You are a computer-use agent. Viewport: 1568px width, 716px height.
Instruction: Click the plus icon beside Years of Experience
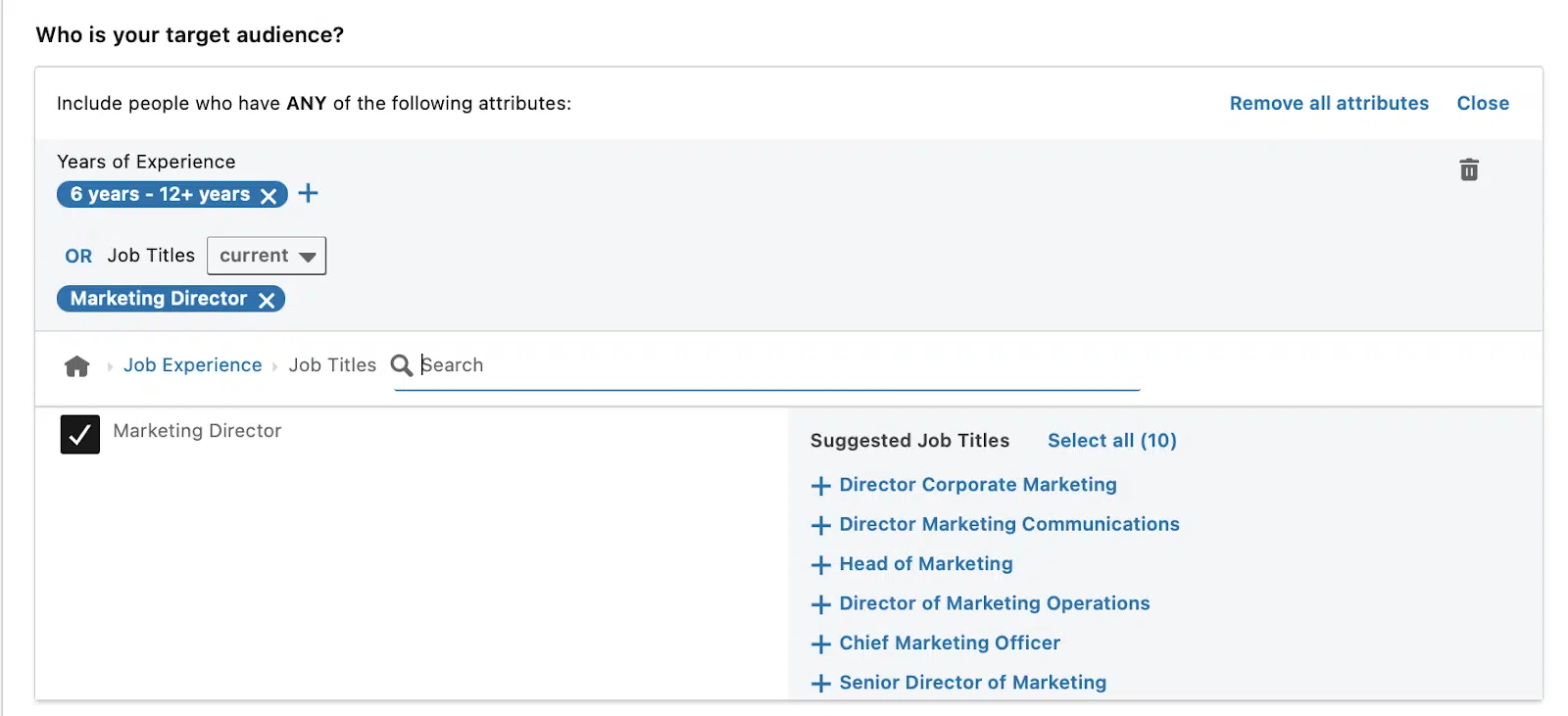(308, 193)
